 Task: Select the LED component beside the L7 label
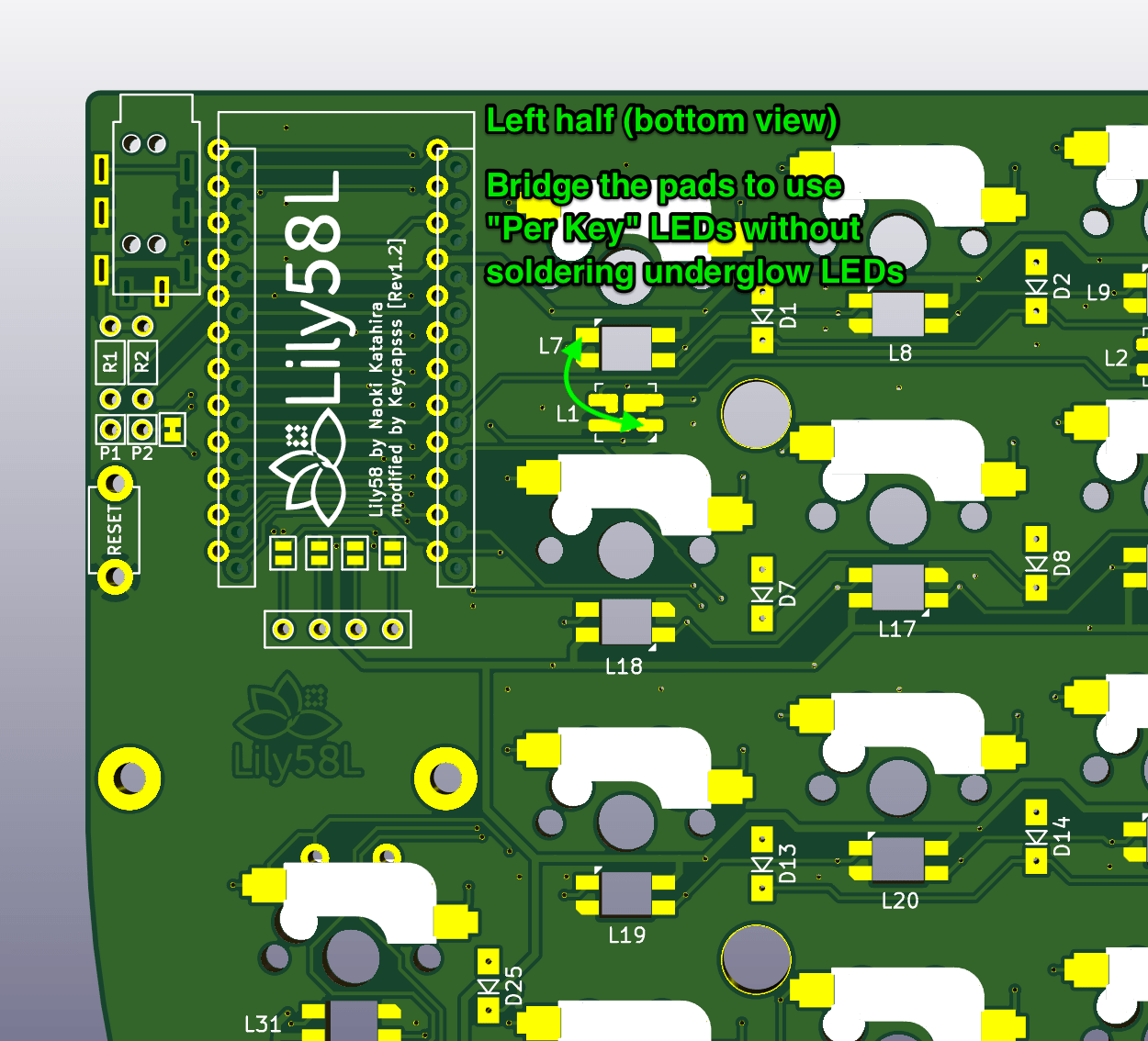coord(626,348)
